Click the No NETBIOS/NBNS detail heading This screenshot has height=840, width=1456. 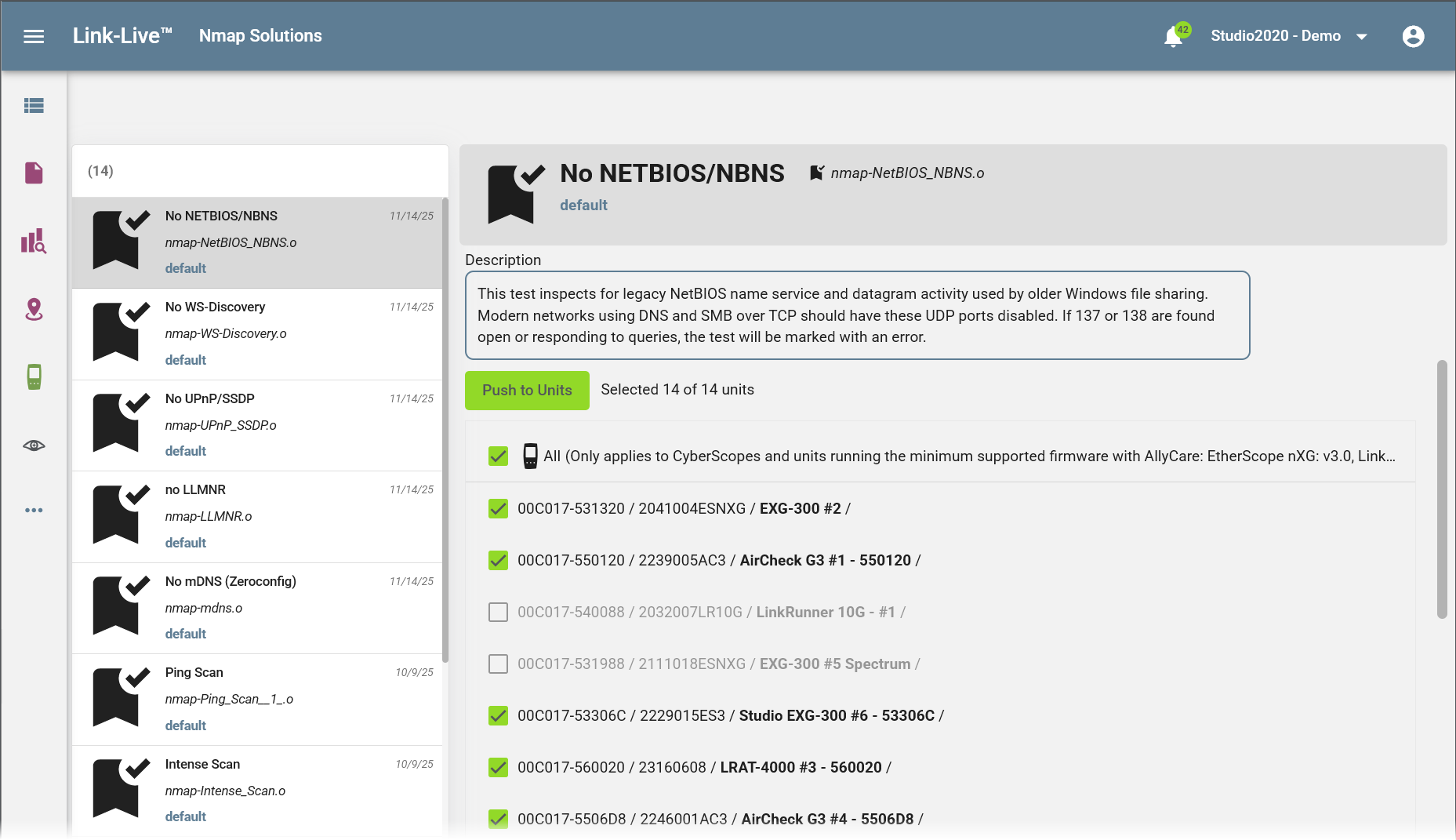pyautogui.click(x=672, y=173)
